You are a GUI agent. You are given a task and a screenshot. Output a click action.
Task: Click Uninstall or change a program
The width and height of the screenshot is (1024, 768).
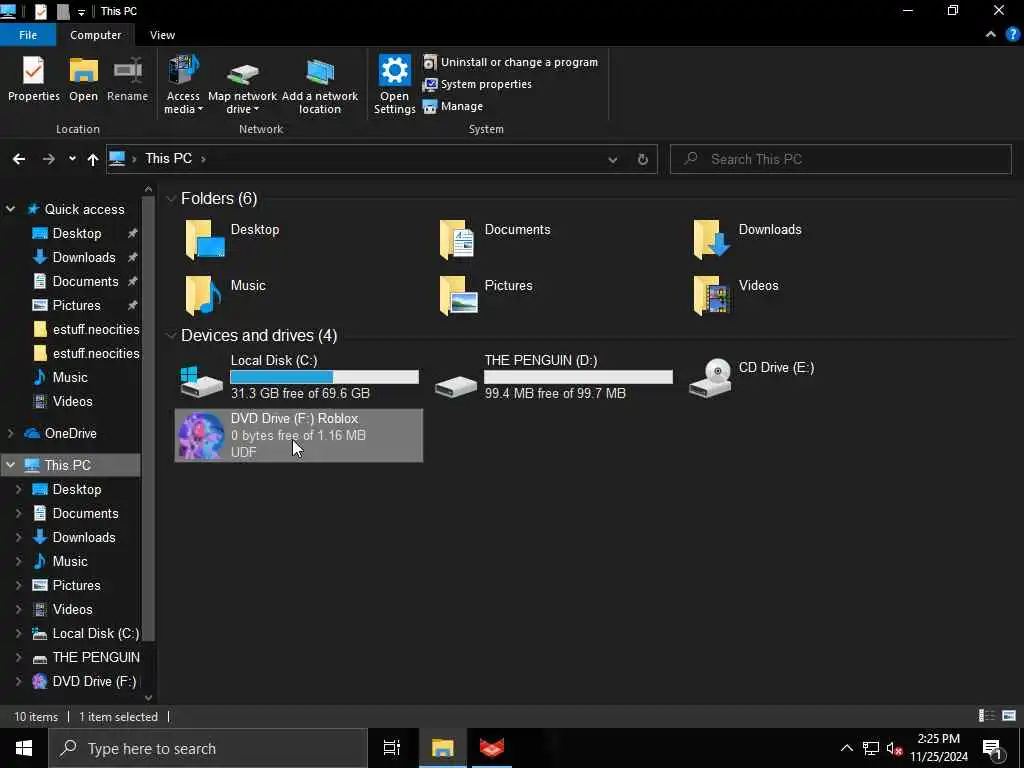tap(511, 62)
